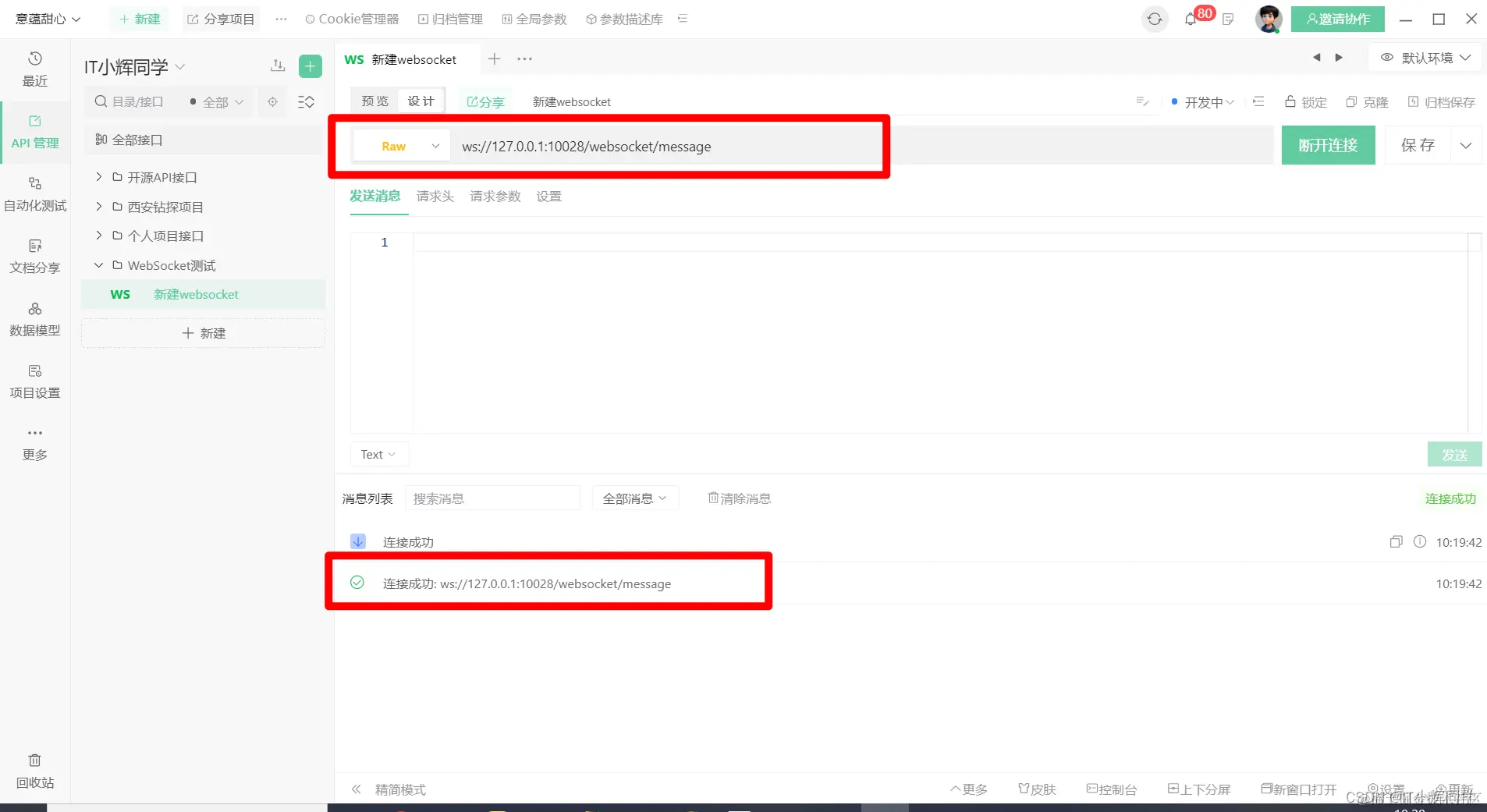Click the notification bell icon
The width and height of the screenshot is (1487, 812).
[1191, 19]
